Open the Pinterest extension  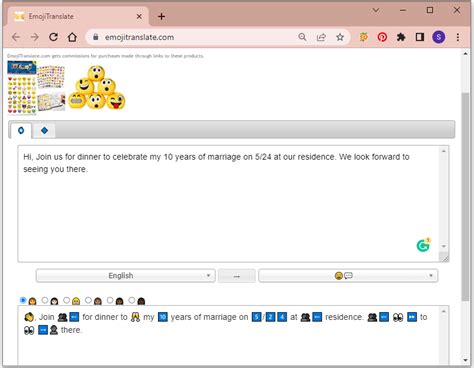pos(382,37)
